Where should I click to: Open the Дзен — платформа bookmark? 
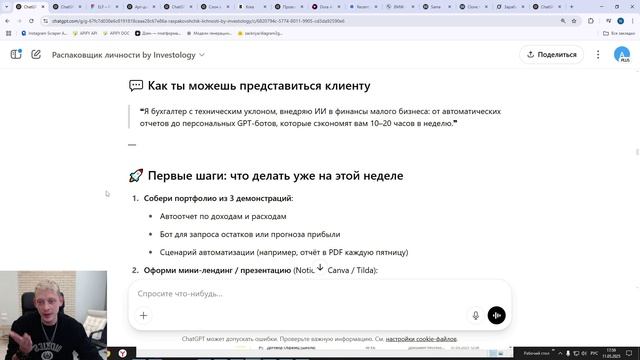(158, 33)
